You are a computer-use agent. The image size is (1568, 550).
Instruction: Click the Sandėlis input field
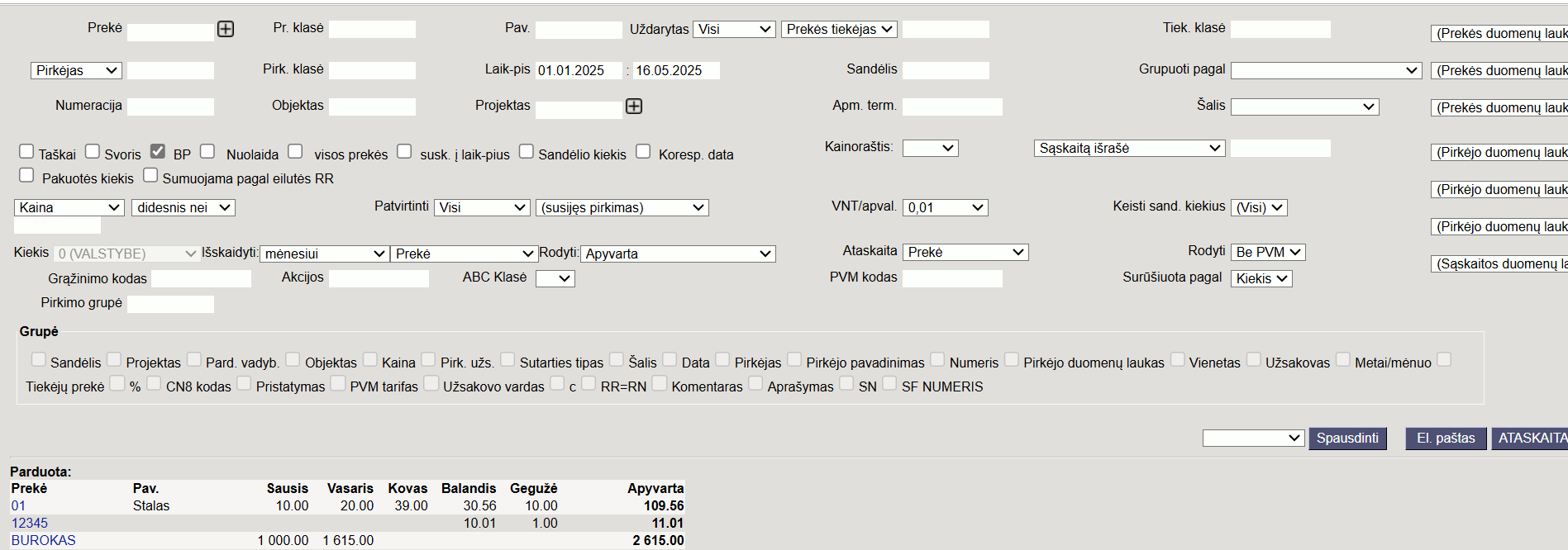pos(945,71)
